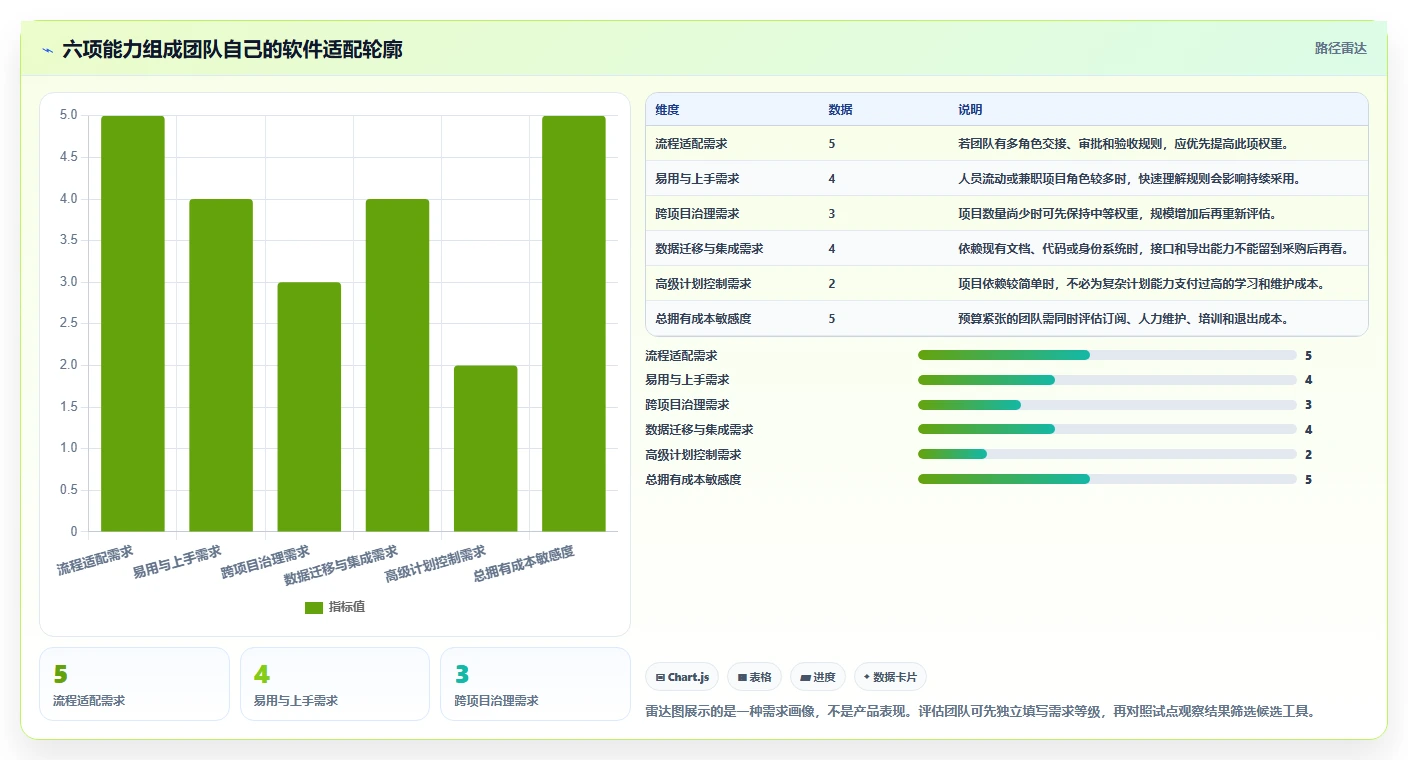Click the 高级计划控制需求 bar in the chart
The image size is (1408, 760).
point(486,448)
